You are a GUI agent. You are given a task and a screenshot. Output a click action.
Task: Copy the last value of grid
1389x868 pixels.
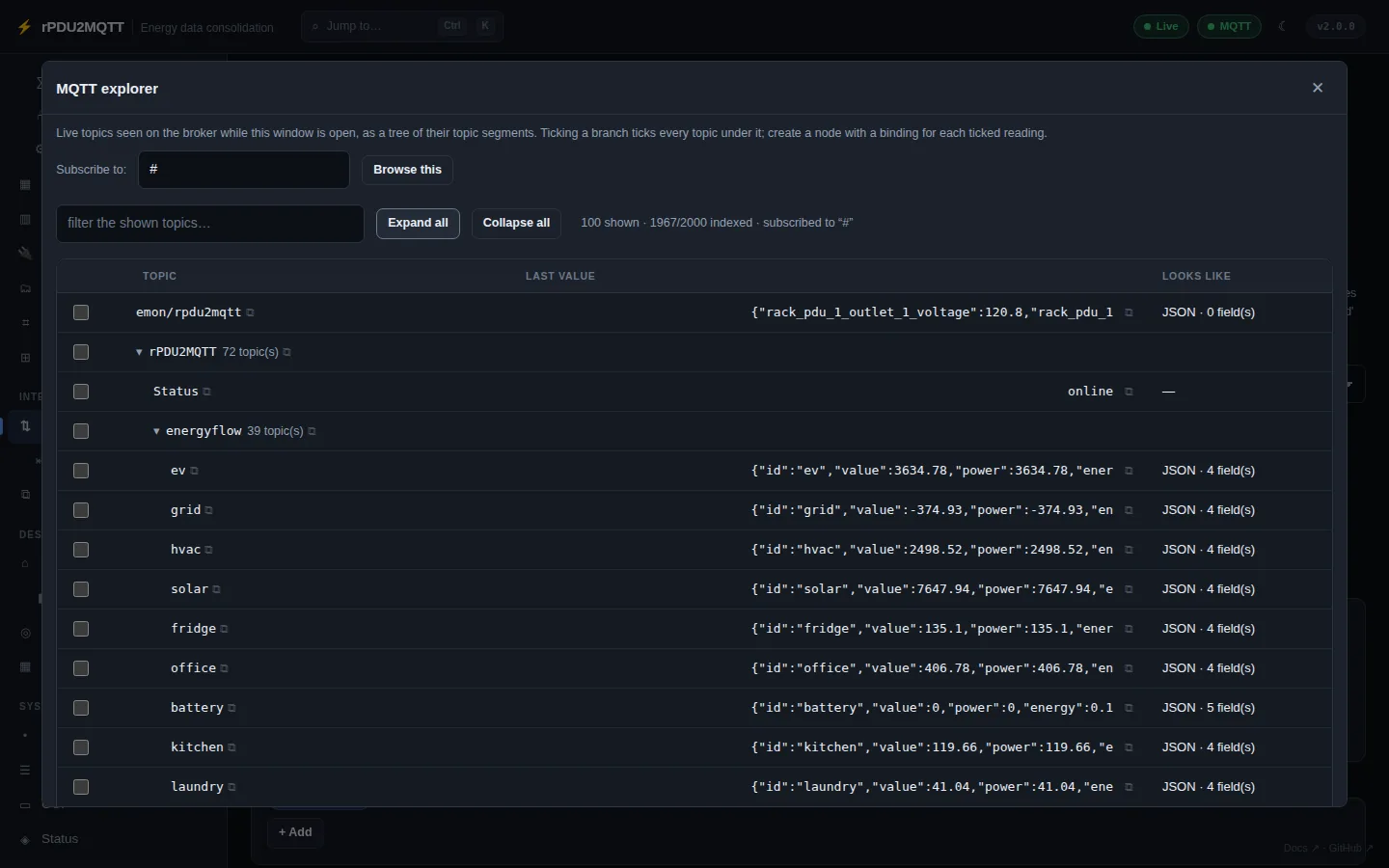(x=1129, y=510)
